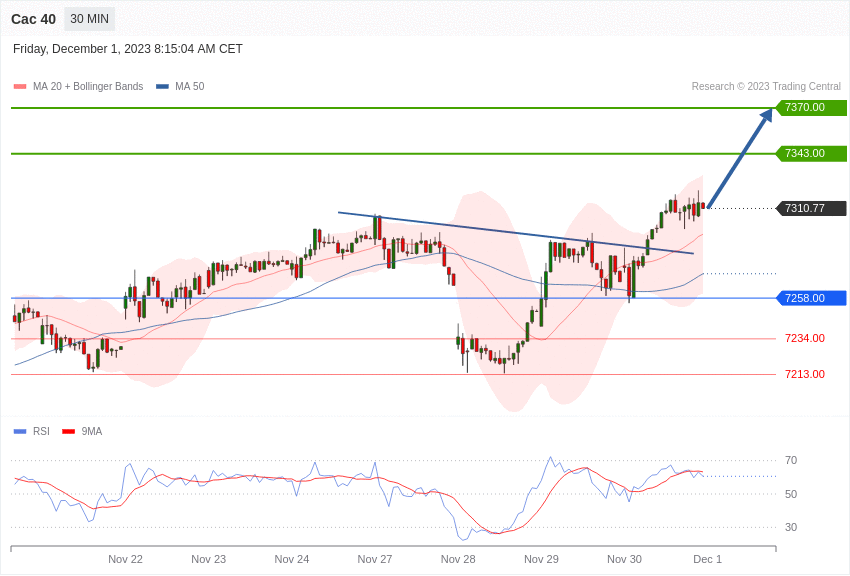Click the RSI 30 level label
850x576 pixels.
pyautogui.click(x=791, y=527)
